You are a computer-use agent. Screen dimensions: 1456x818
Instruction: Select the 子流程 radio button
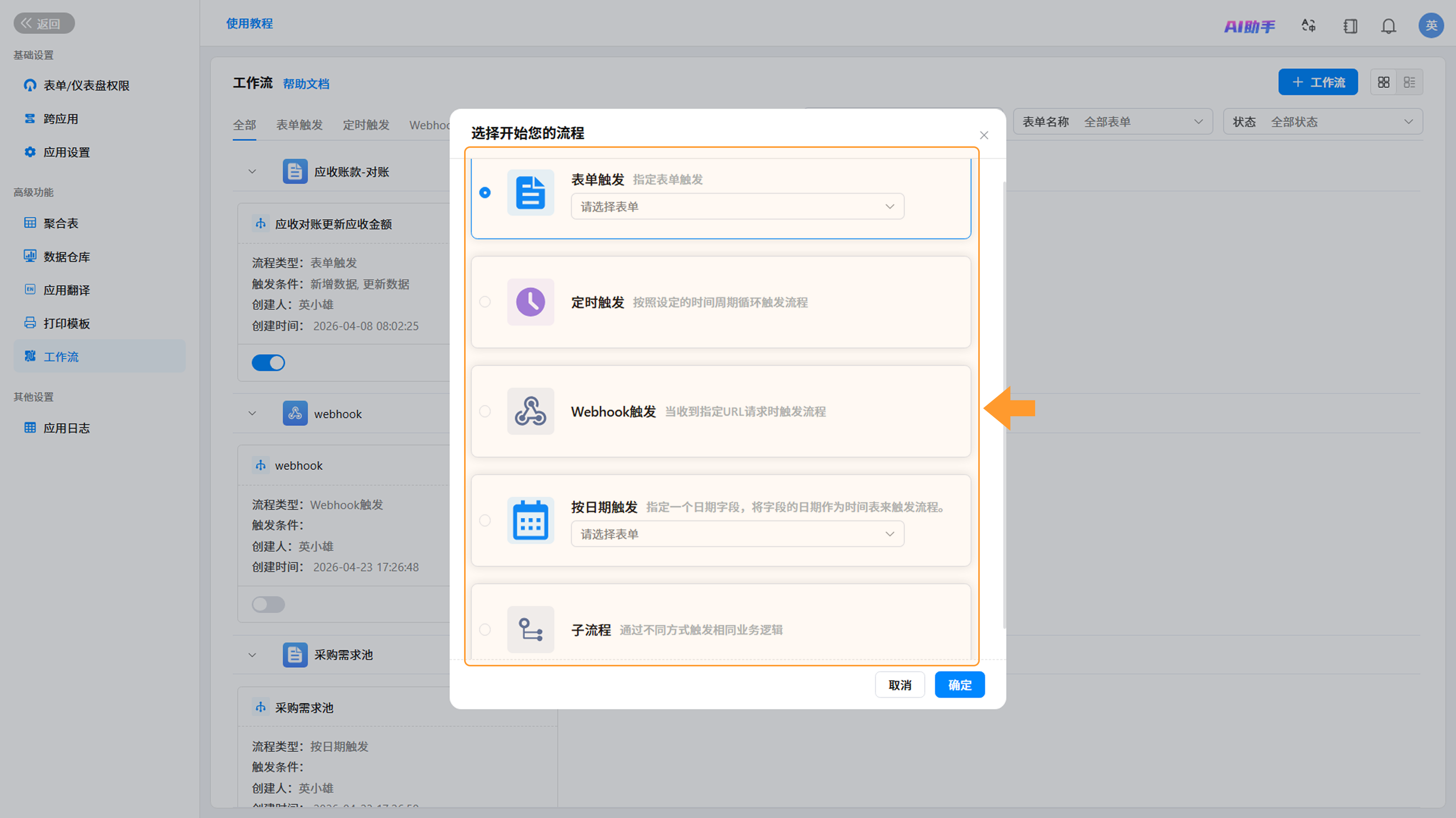click(485, 629)
